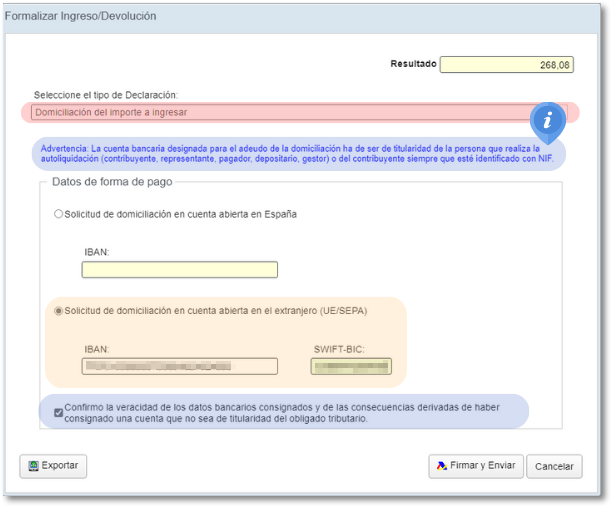Click the spreadsheet icon on the Exportar button
Screen dimensions: 612x507
33,466
